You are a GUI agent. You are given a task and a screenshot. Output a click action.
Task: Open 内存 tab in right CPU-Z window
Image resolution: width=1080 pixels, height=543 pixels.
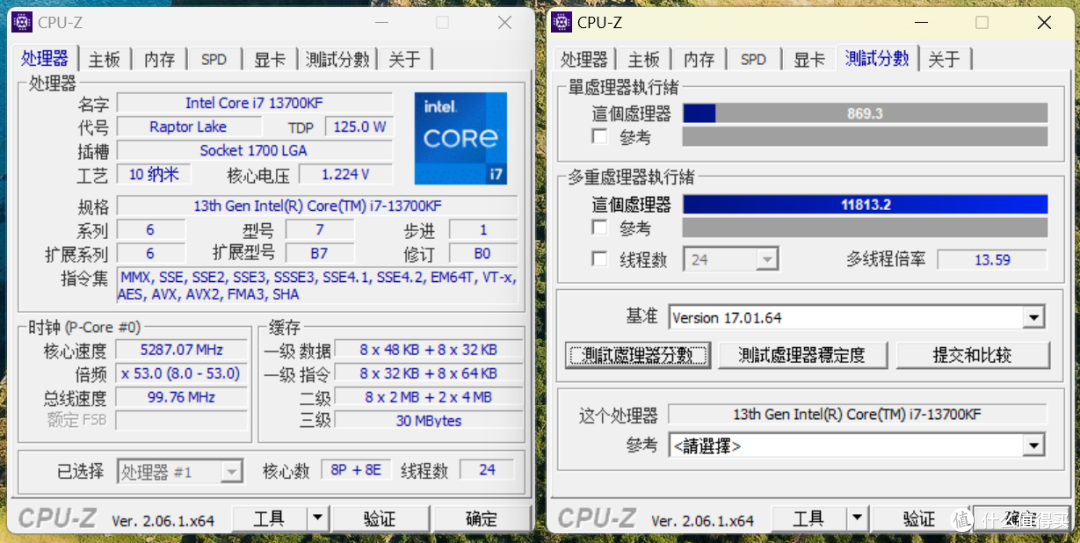698,59
